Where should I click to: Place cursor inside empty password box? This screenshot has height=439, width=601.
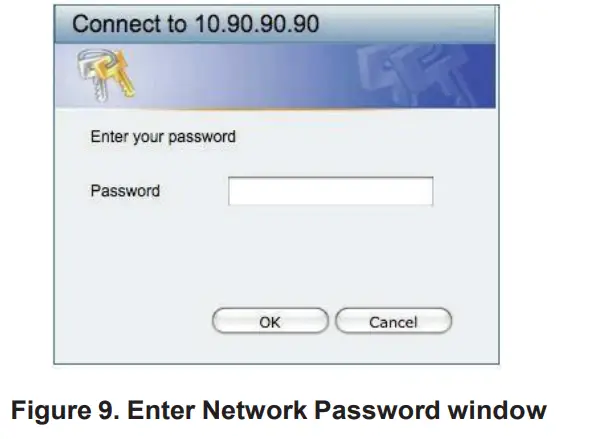click(330, 191)
